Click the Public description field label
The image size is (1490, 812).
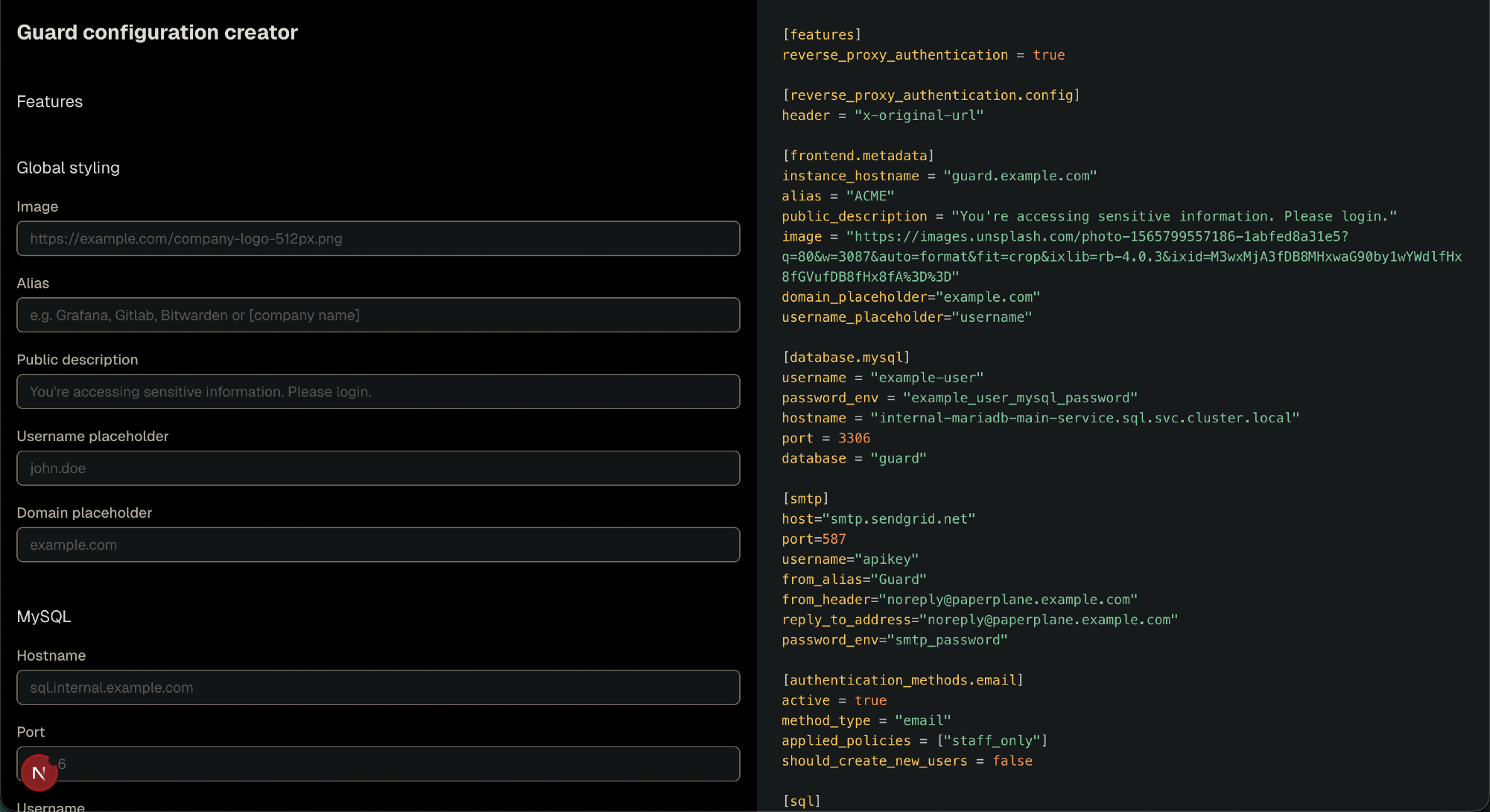click(x=77, y=360)
